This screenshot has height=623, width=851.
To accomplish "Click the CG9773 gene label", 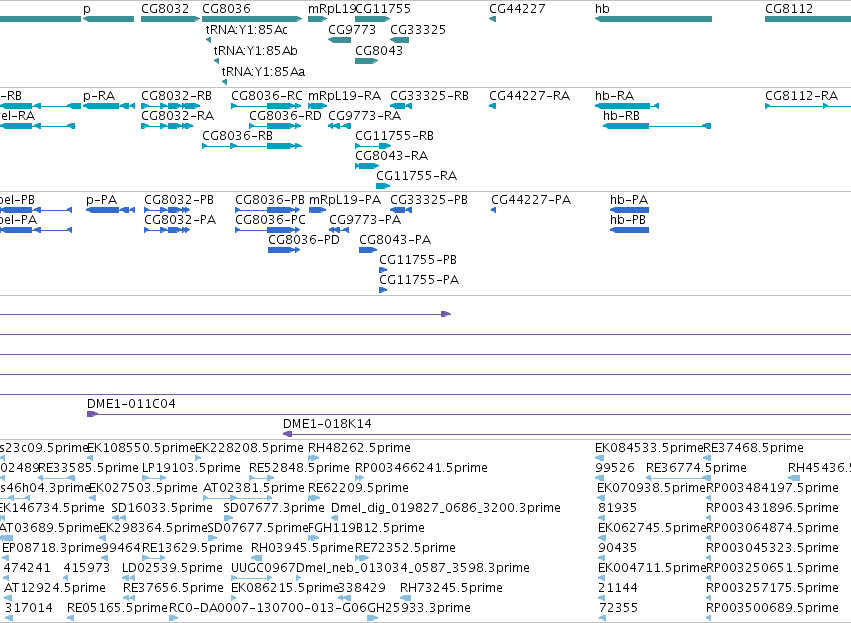I will [x=352, y=30].
